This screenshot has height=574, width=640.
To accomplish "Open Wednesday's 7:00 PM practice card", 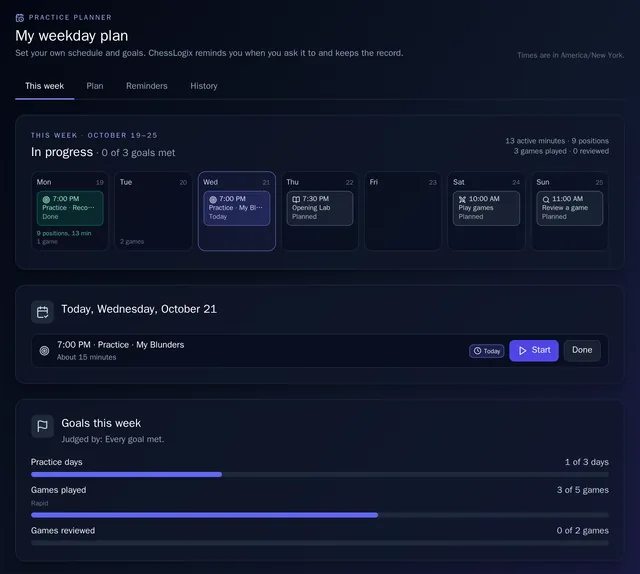I will pos(237,208).
